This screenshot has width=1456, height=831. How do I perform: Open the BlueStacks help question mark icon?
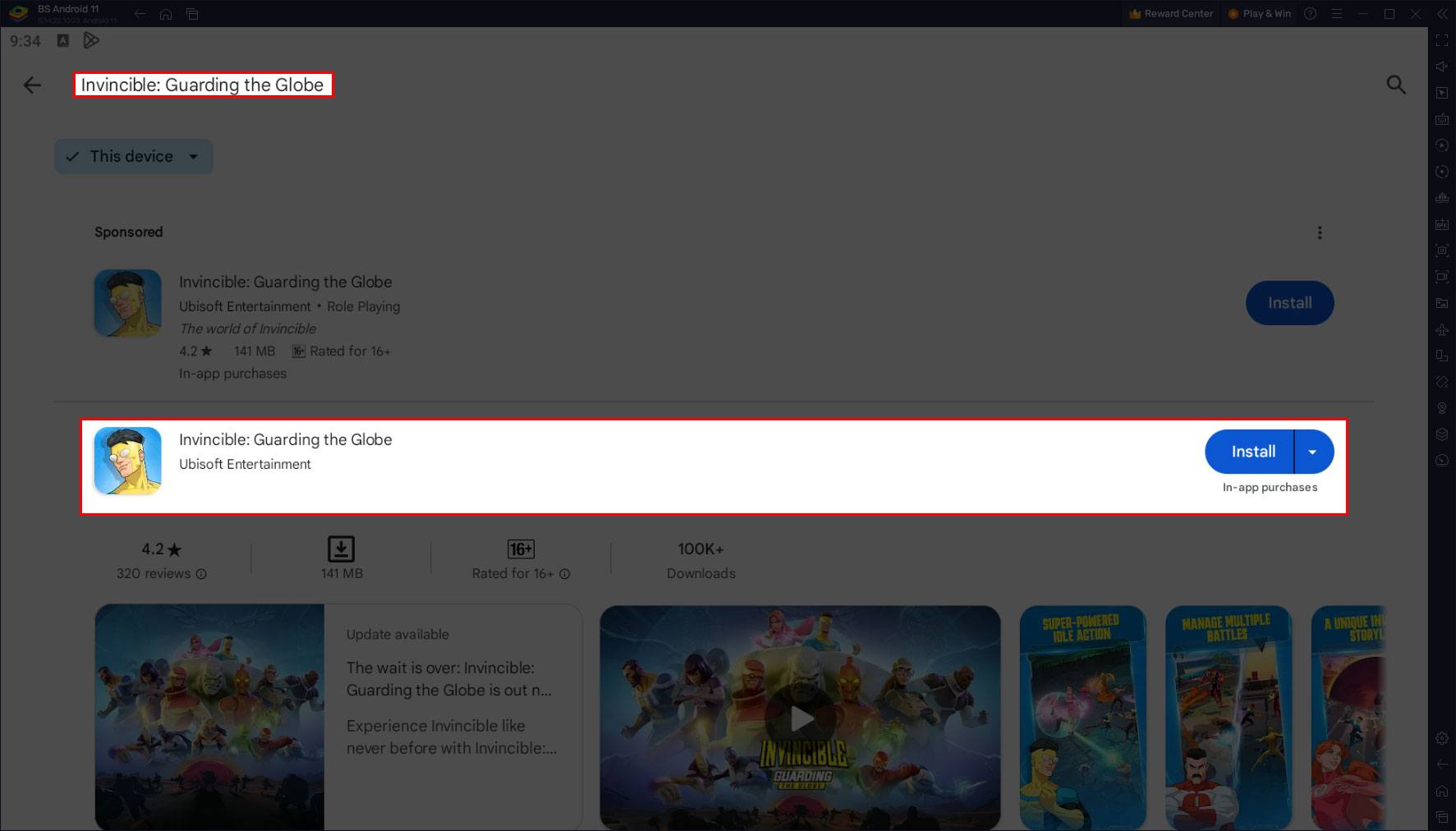1311,14
